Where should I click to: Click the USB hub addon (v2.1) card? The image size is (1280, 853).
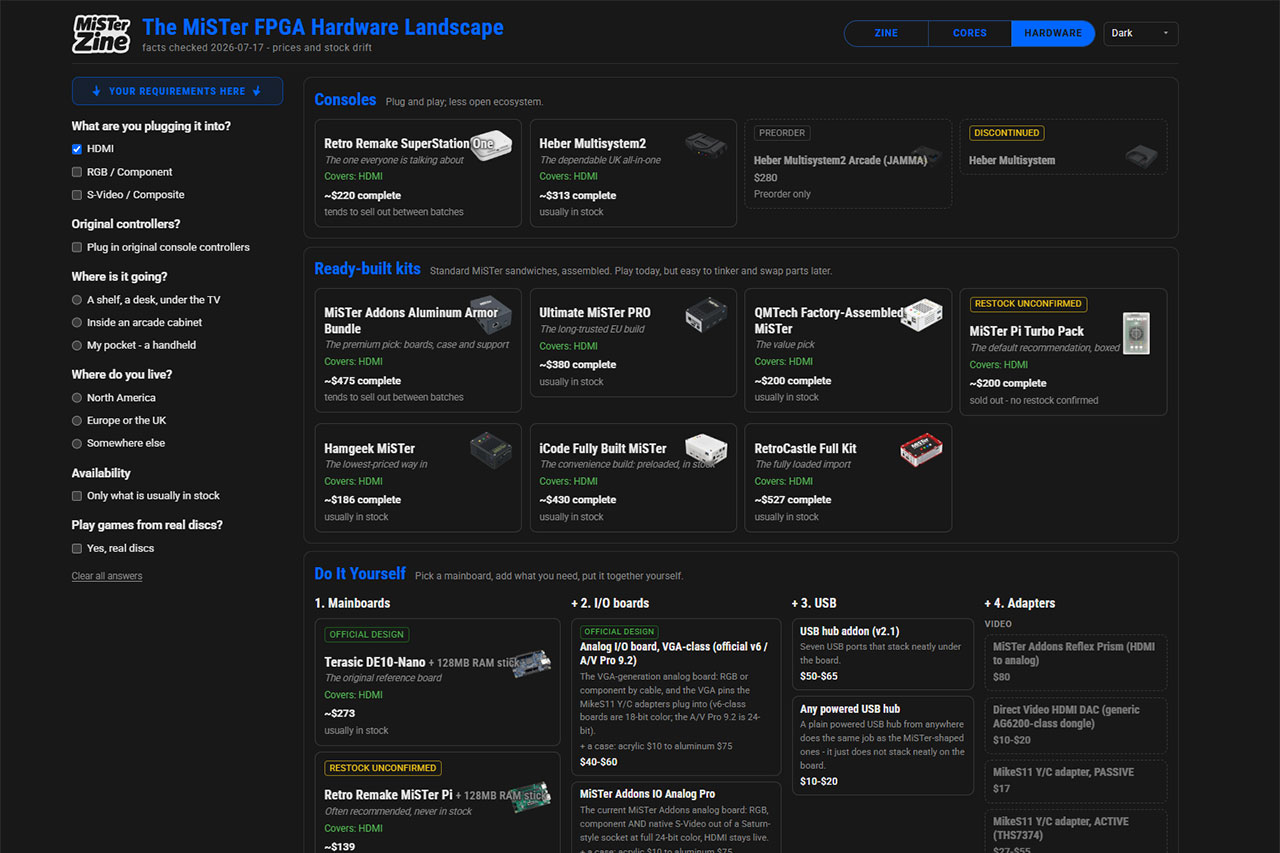883,654
